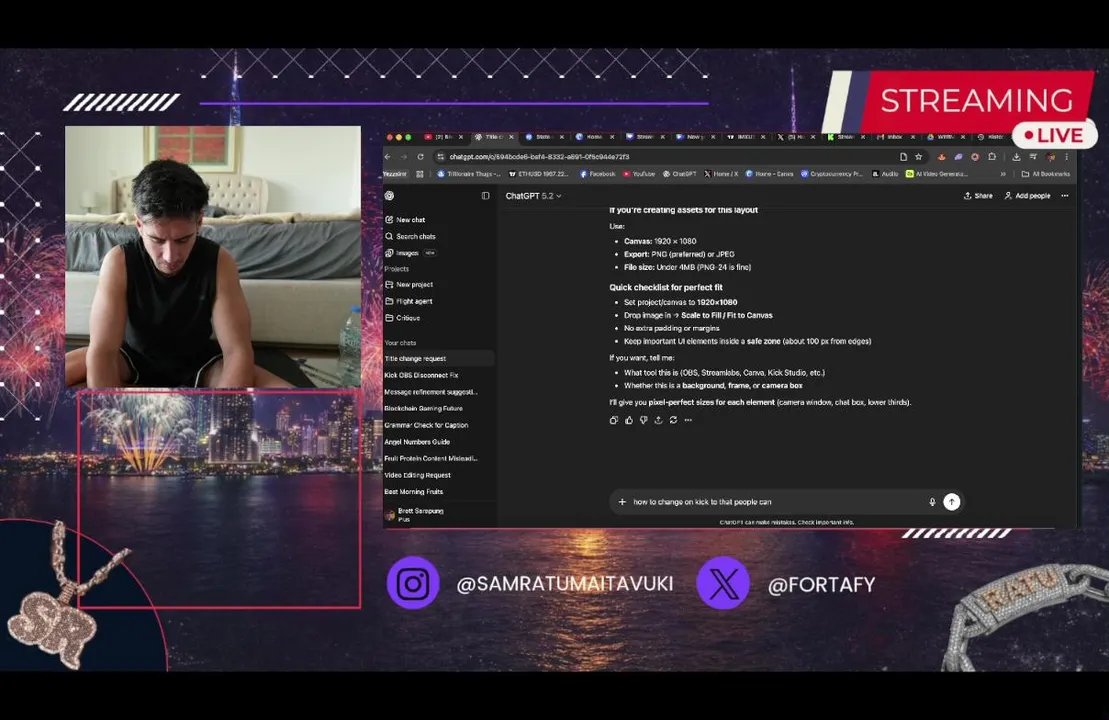Screen dimensions: 1109x720
Task: Bookmark the page with the star icon
Action: 919,157
